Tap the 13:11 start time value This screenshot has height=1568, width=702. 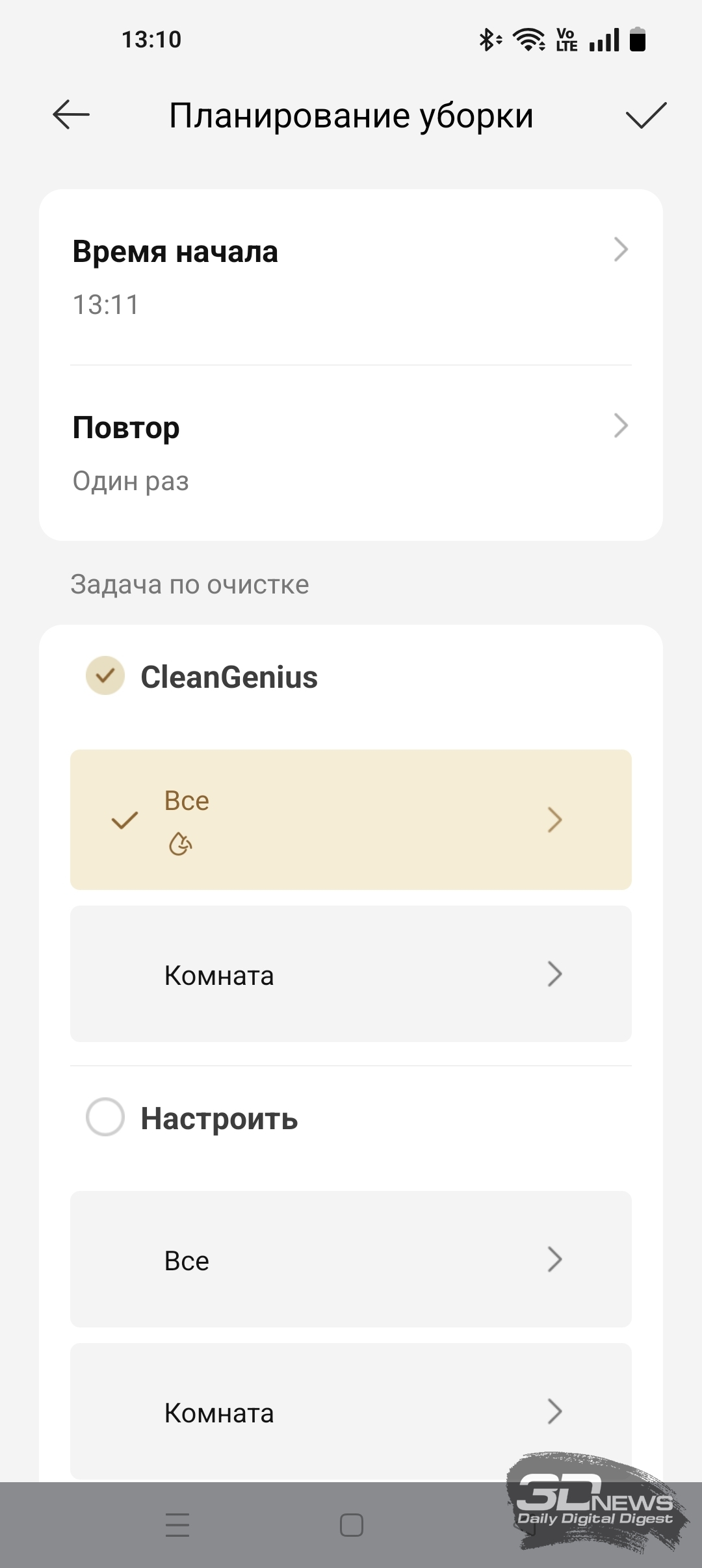pyautogui.click(x=106, y=305)
